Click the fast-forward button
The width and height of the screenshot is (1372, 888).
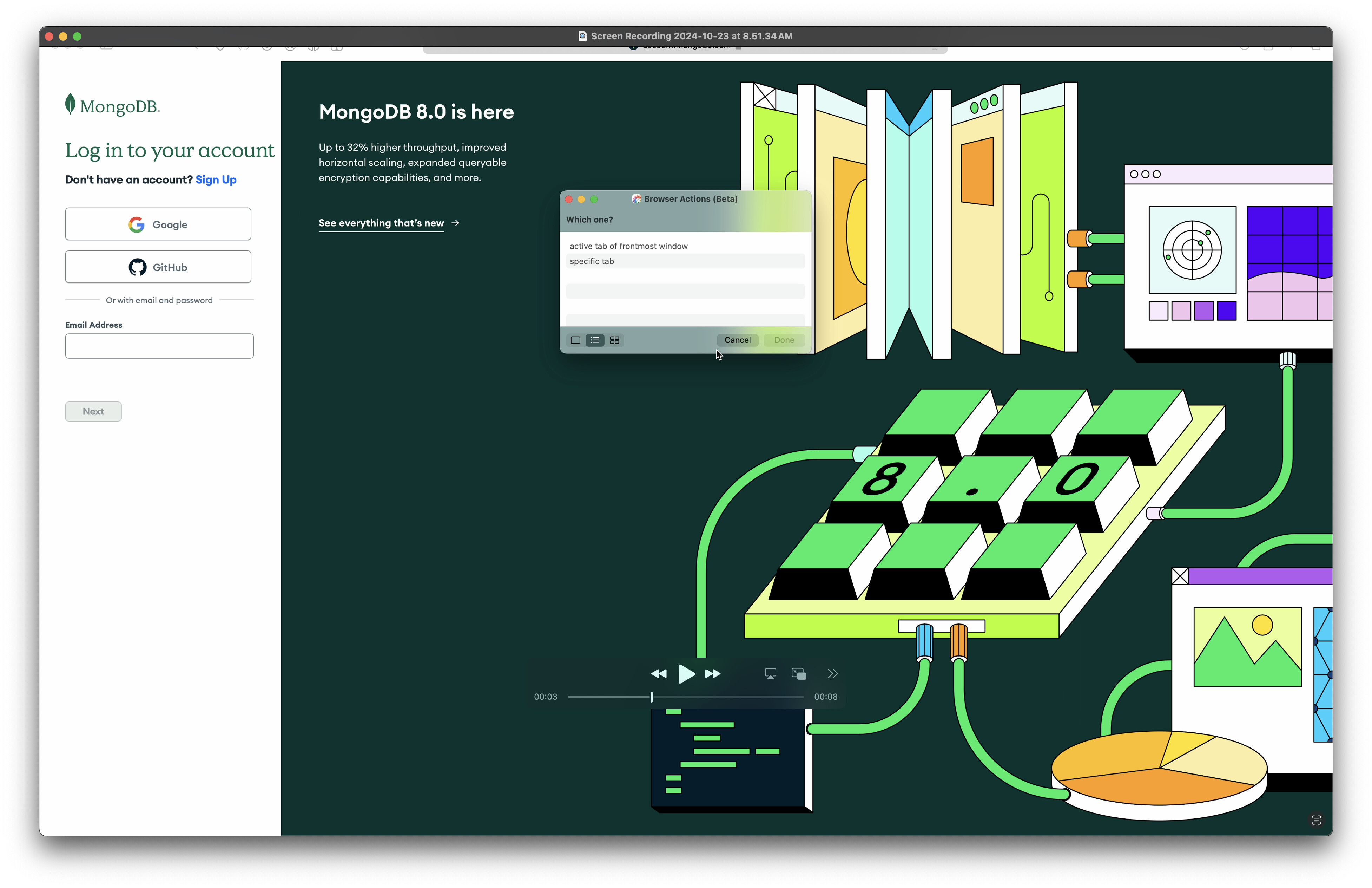[x=713, y=673]
